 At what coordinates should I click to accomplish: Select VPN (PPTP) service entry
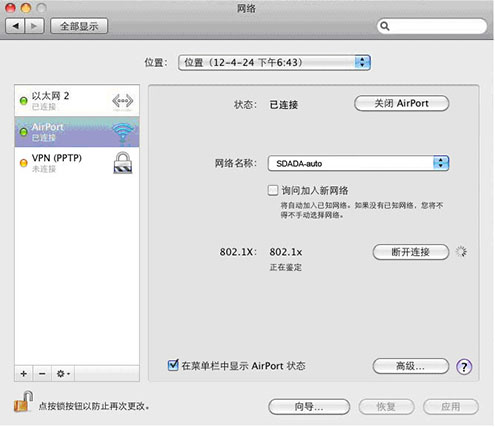[x=77, y=163]
